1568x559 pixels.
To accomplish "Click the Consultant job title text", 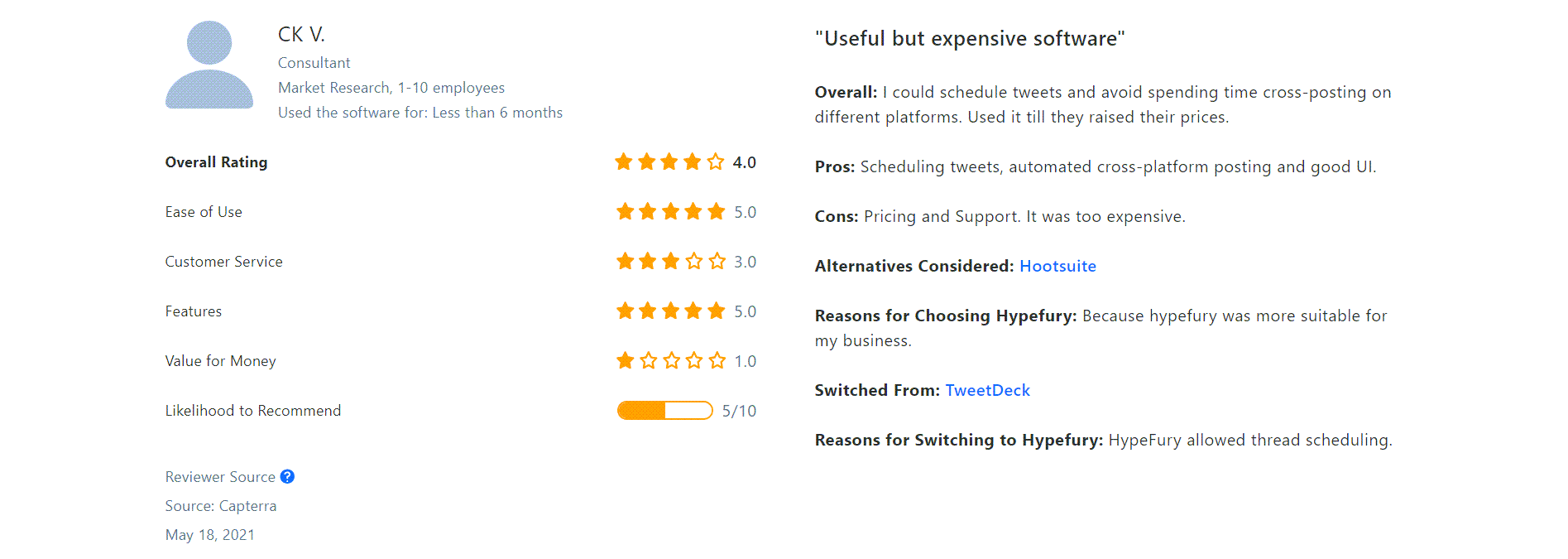I will [x=314, y=63].
